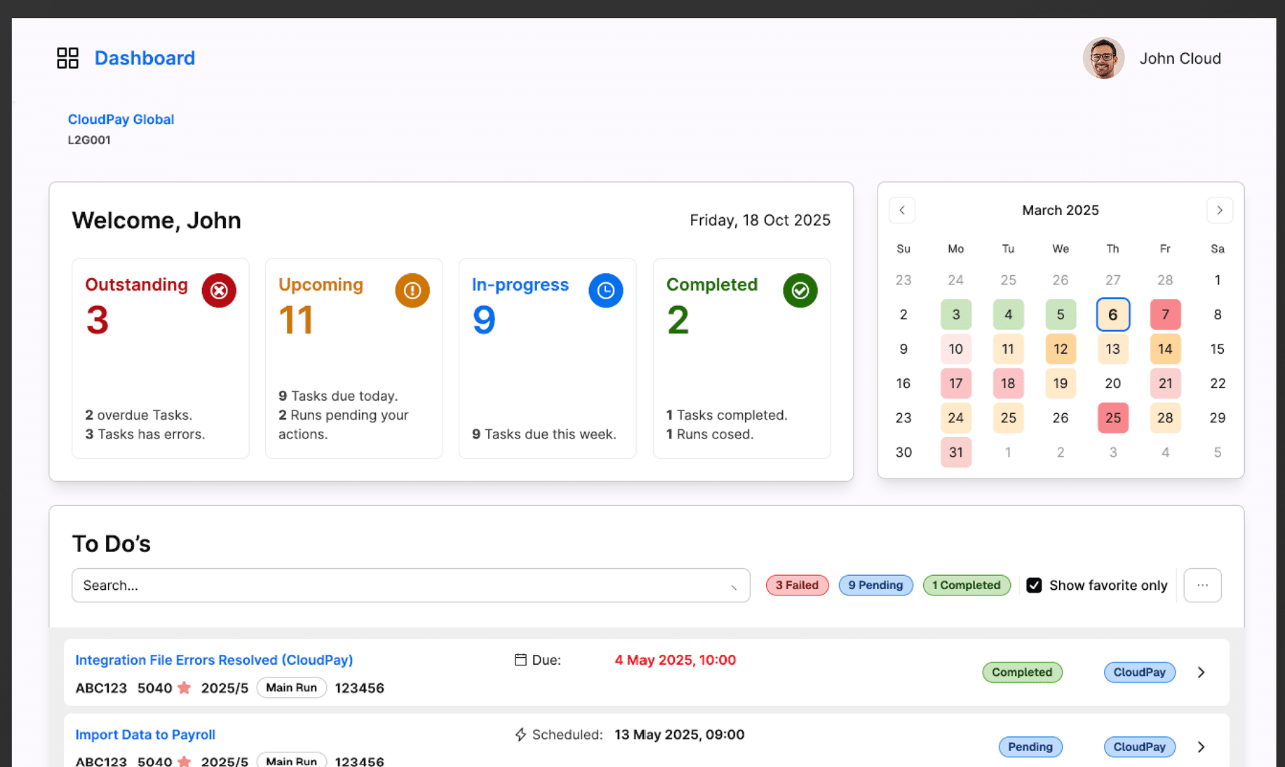Expand the Integration File Errors Resolved task
The height and width of the screenshot is (767, 1285).
pos(1201,672)
